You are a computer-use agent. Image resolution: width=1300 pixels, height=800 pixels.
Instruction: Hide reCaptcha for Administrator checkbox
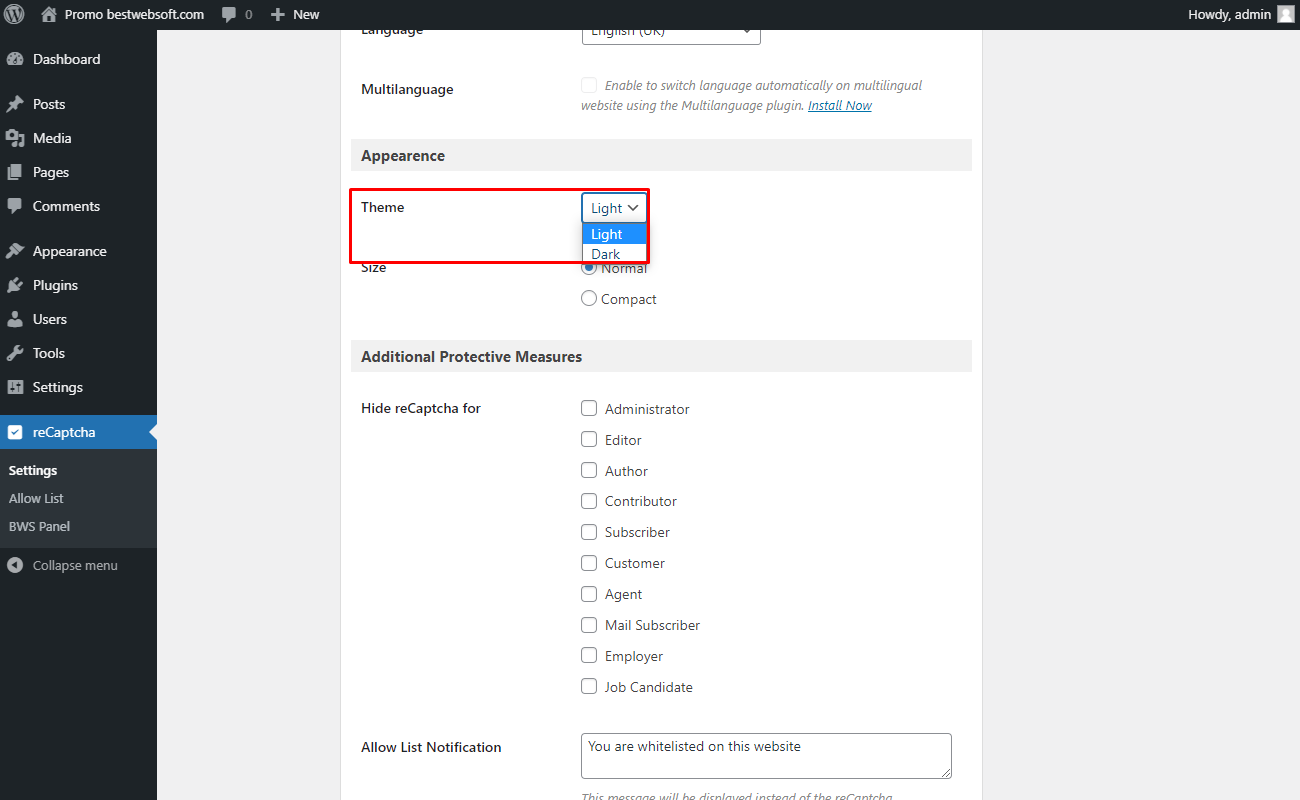pyautogui.click(x=589, y=408)
